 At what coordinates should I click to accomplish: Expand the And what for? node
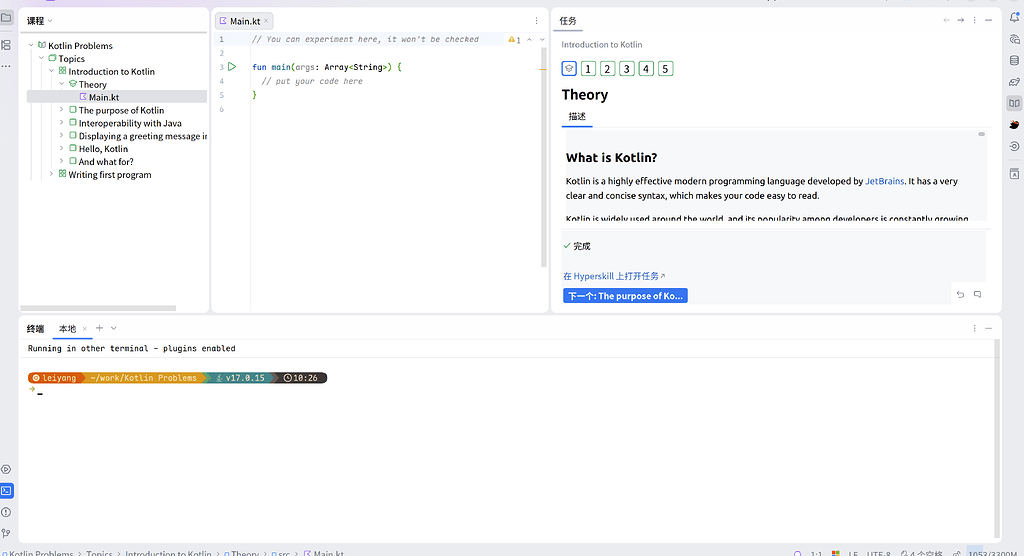62,161
